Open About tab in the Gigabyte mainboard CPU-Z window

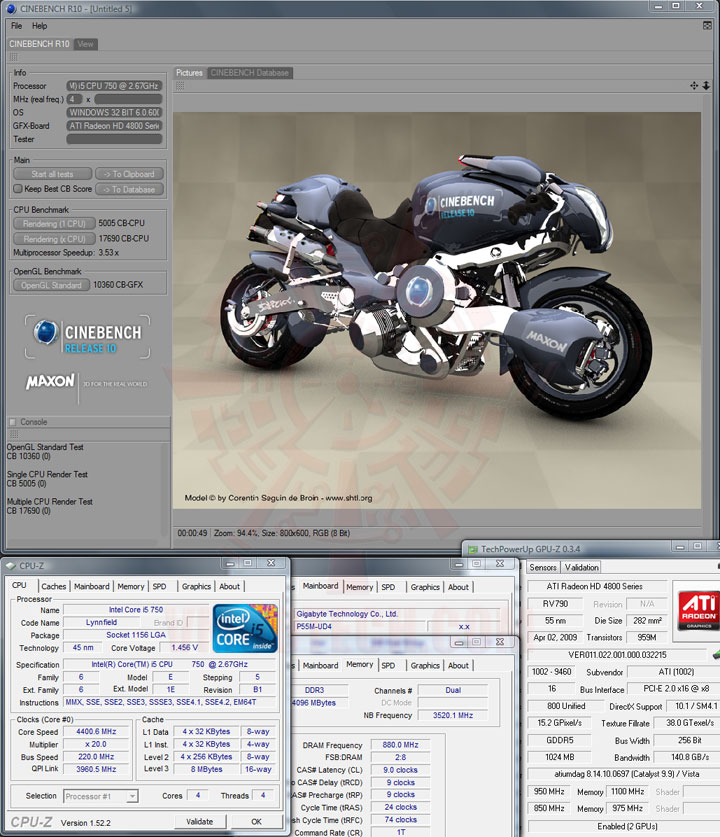458,587
